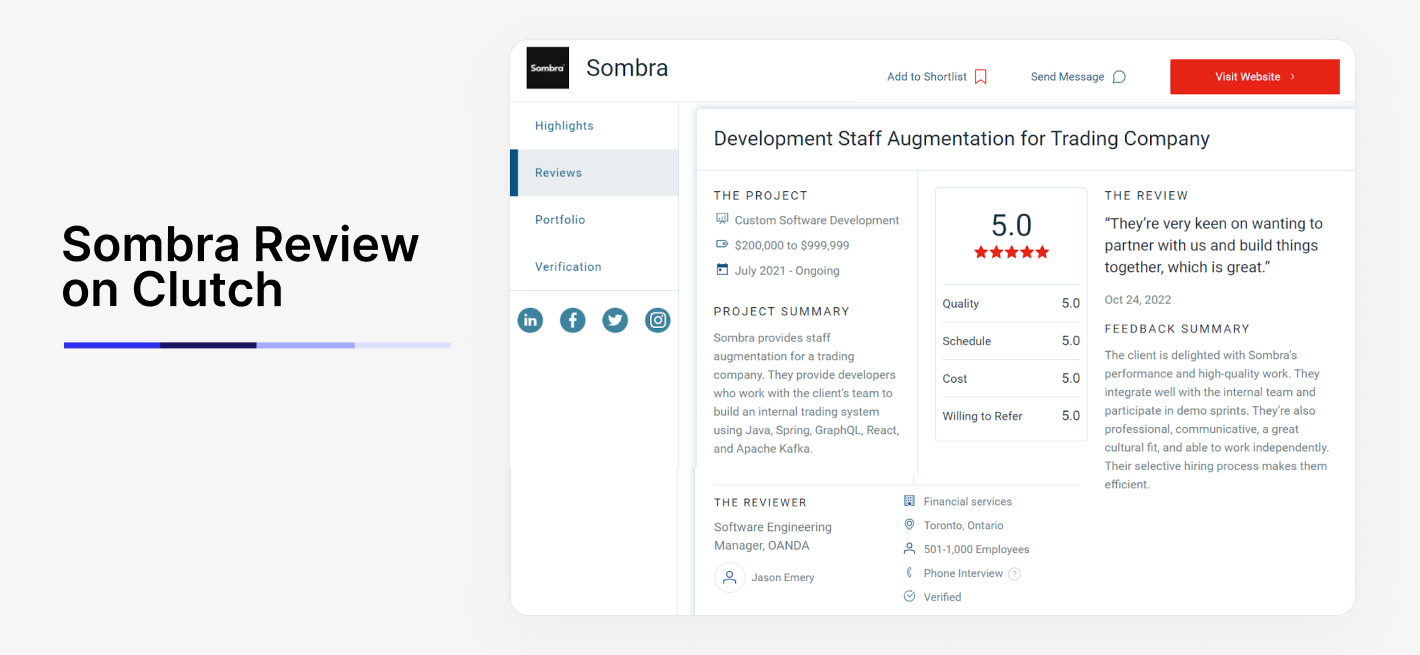This screenshot has height=655, width=1420.
Task: Click the Custom Software Development service icon
Action: [x=722, y=219]
